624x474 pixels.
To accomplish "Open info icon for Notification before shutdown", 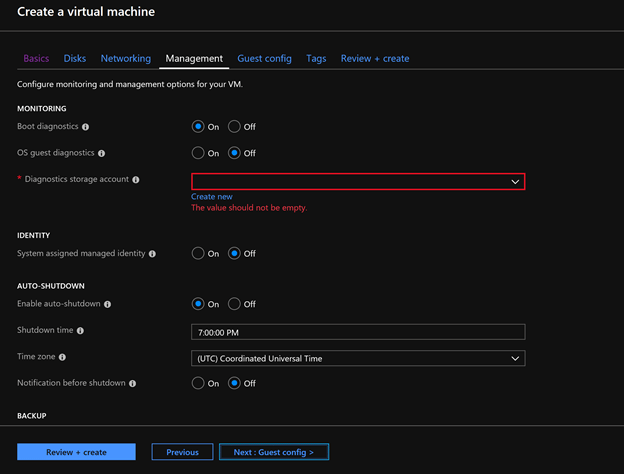I will pos(133,384).
